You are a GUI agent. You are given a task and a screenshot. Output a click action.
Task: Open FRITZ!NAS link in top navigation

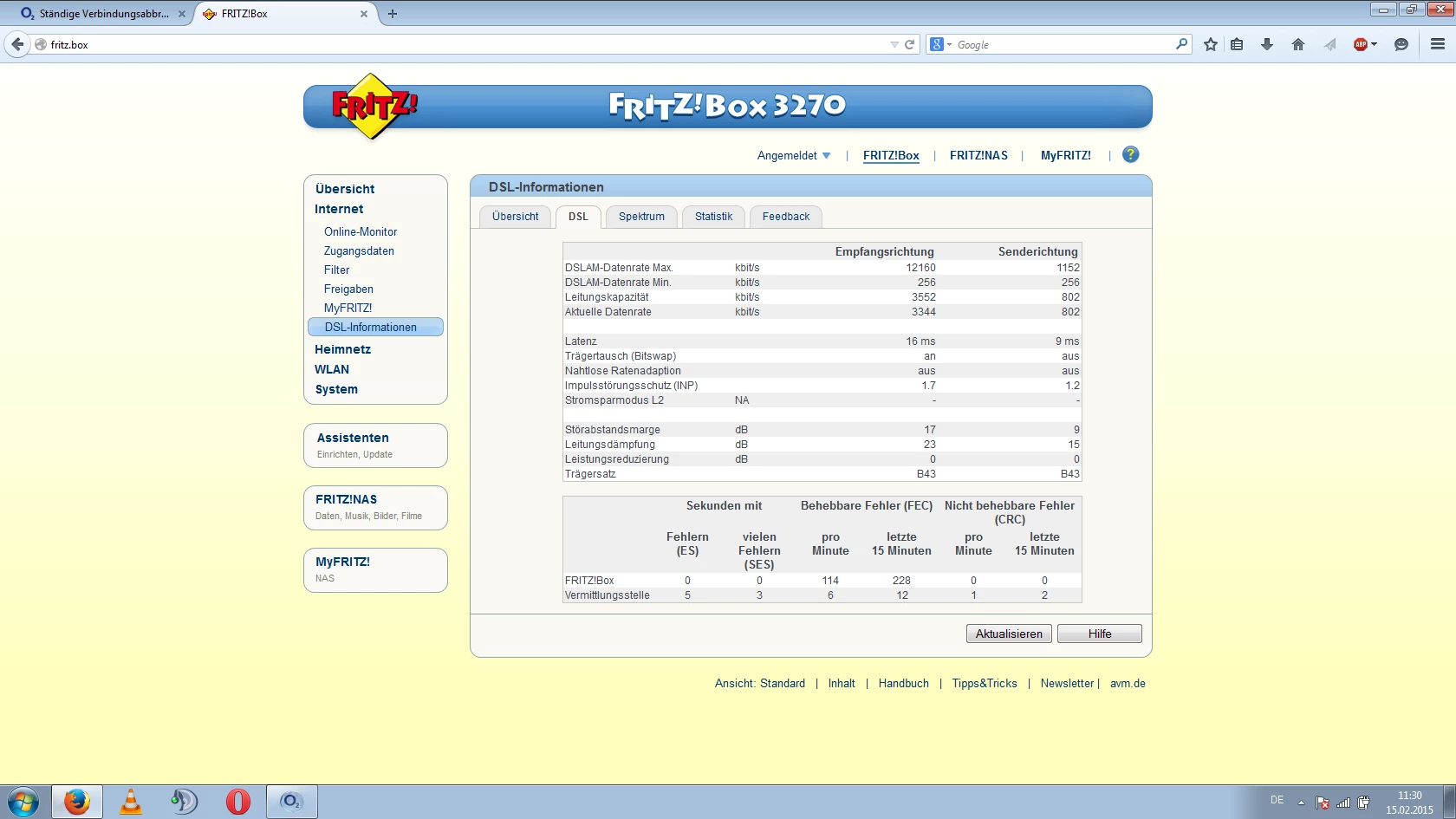pos(978,156)
